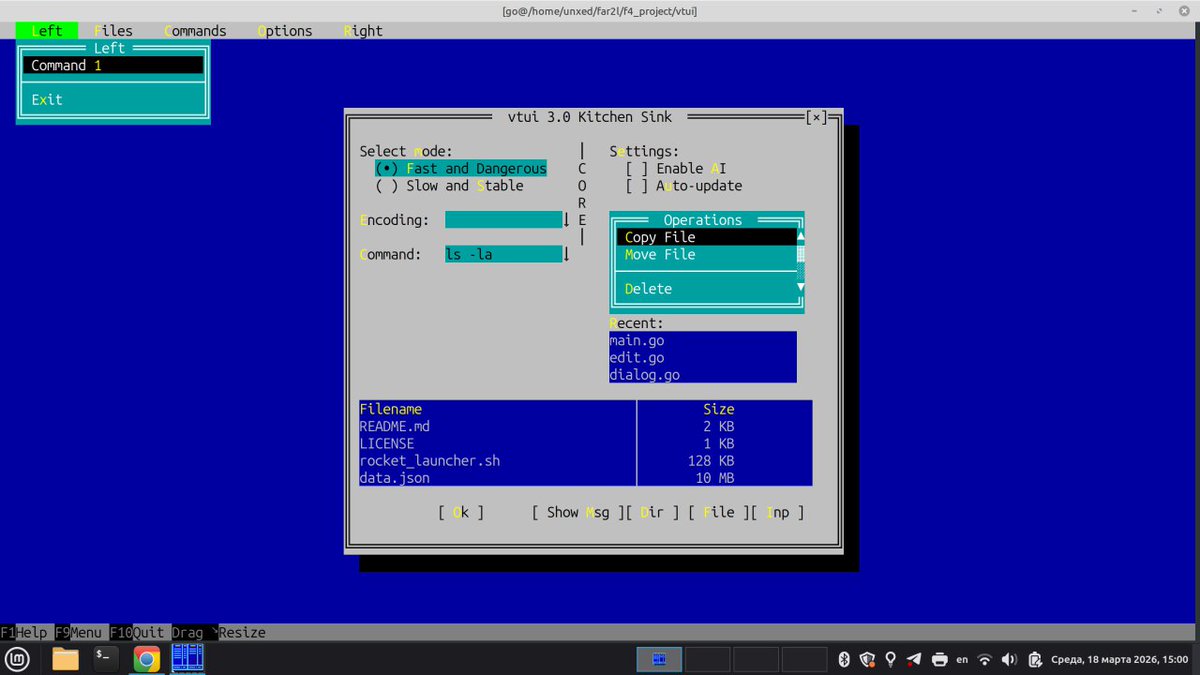The image size is (1200, 675).
Task: Open the printer tray icon
Action: point(939,659)
